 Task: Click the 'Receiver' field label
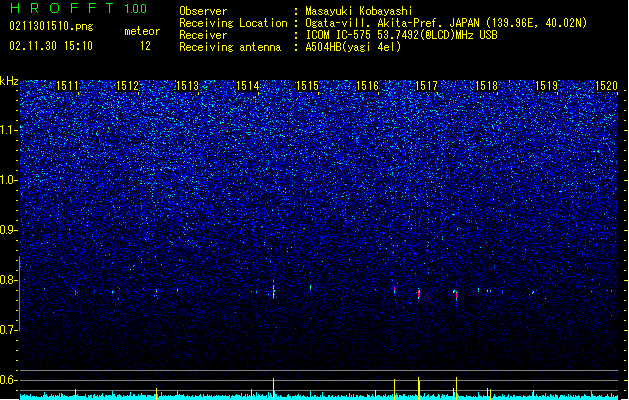(x=203, y=35)
